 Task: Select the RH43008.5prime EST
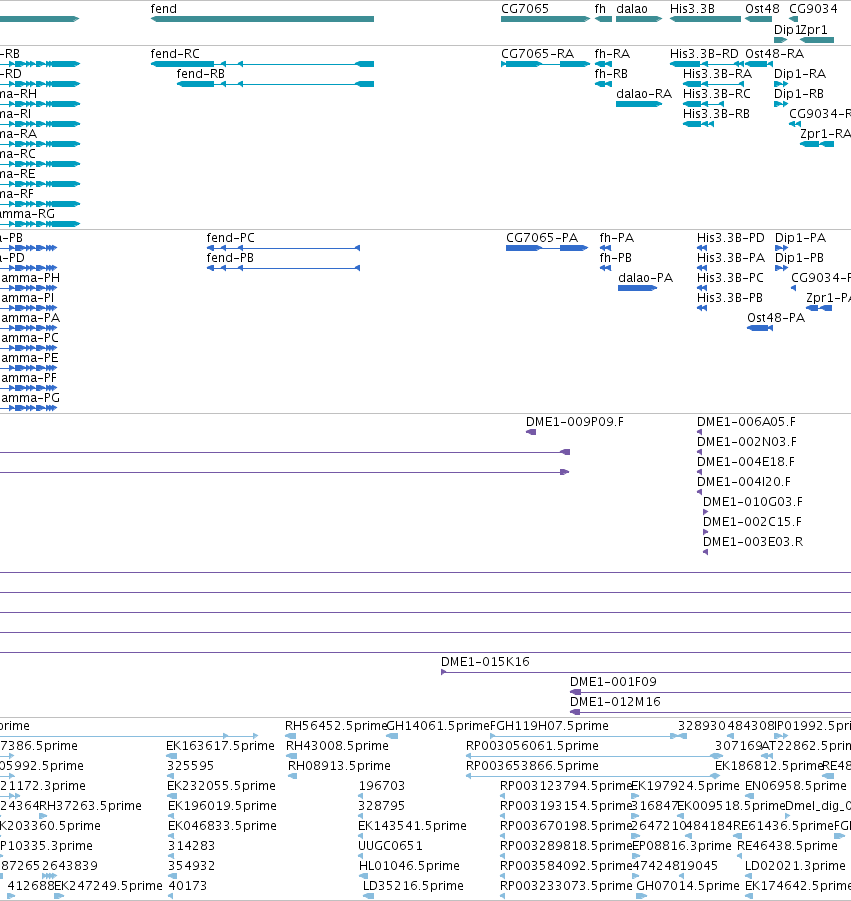[x=292, y=756]
